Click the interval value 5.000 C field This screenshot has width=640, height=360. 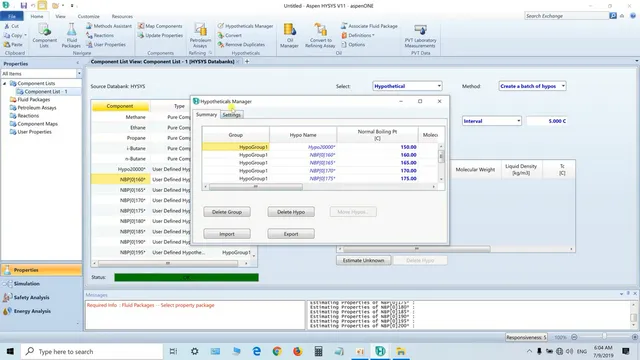coord(547,121)
